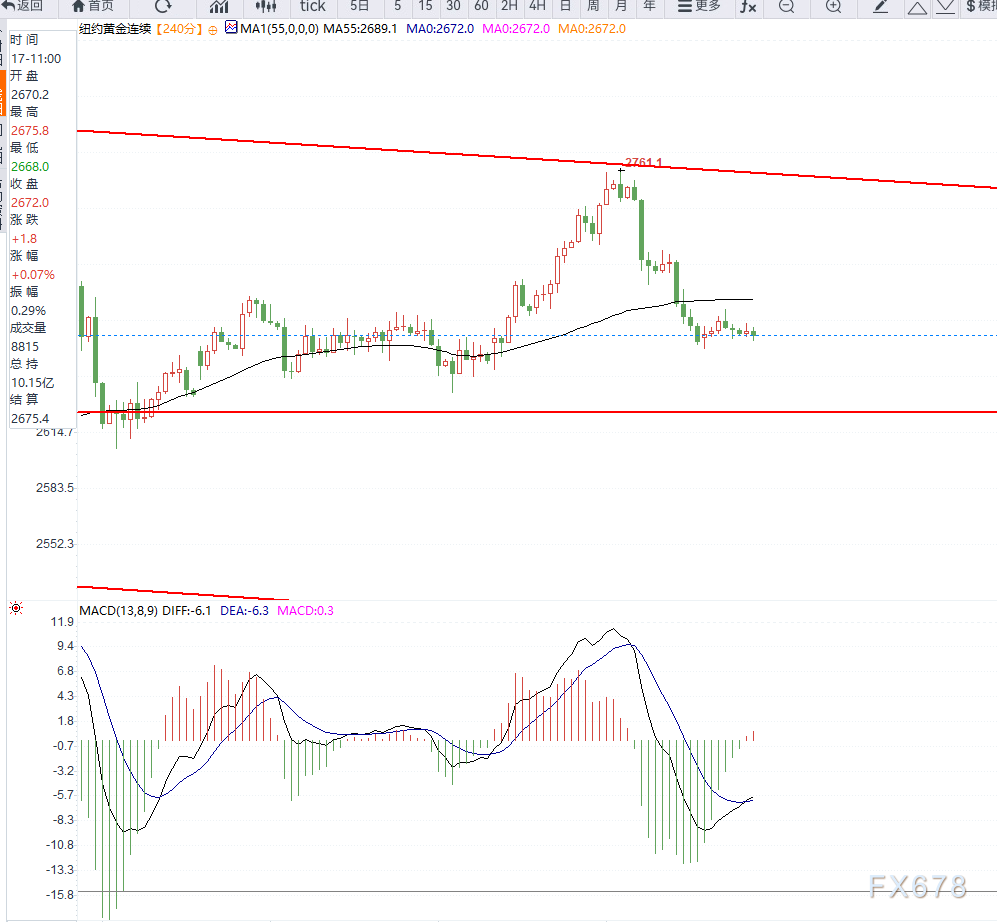The width and height of the screenshot is (997, 922).
Task: Click the +0.07% percent change value
Action: tap(33, 275)
